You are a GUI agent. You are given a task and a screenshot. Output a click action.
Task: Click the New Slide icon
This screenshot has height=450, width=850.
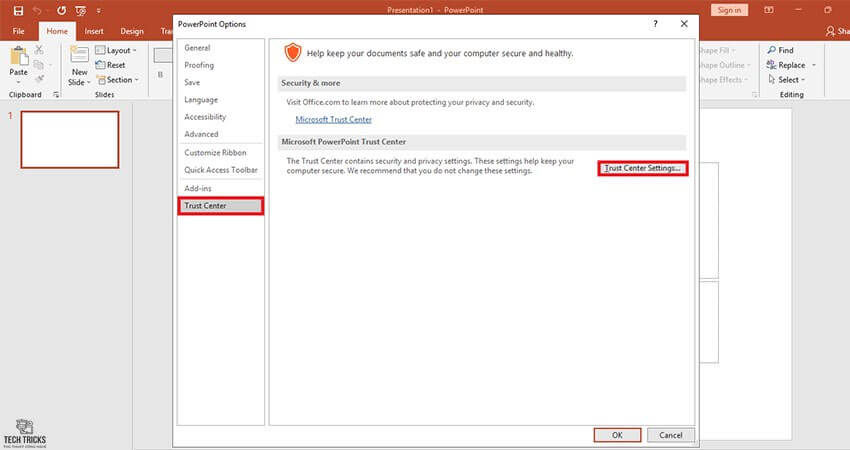79,56
